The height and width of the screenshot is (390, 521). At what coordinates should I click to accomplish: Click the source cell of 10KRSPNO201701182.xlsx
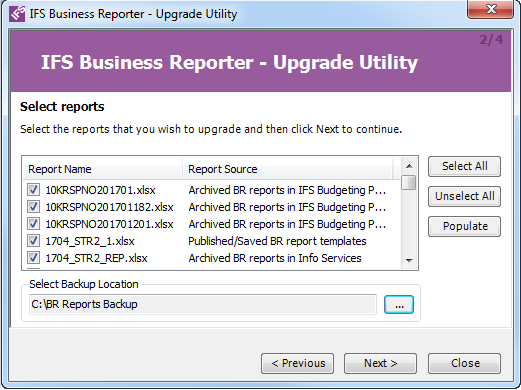(x=287, y=207)
